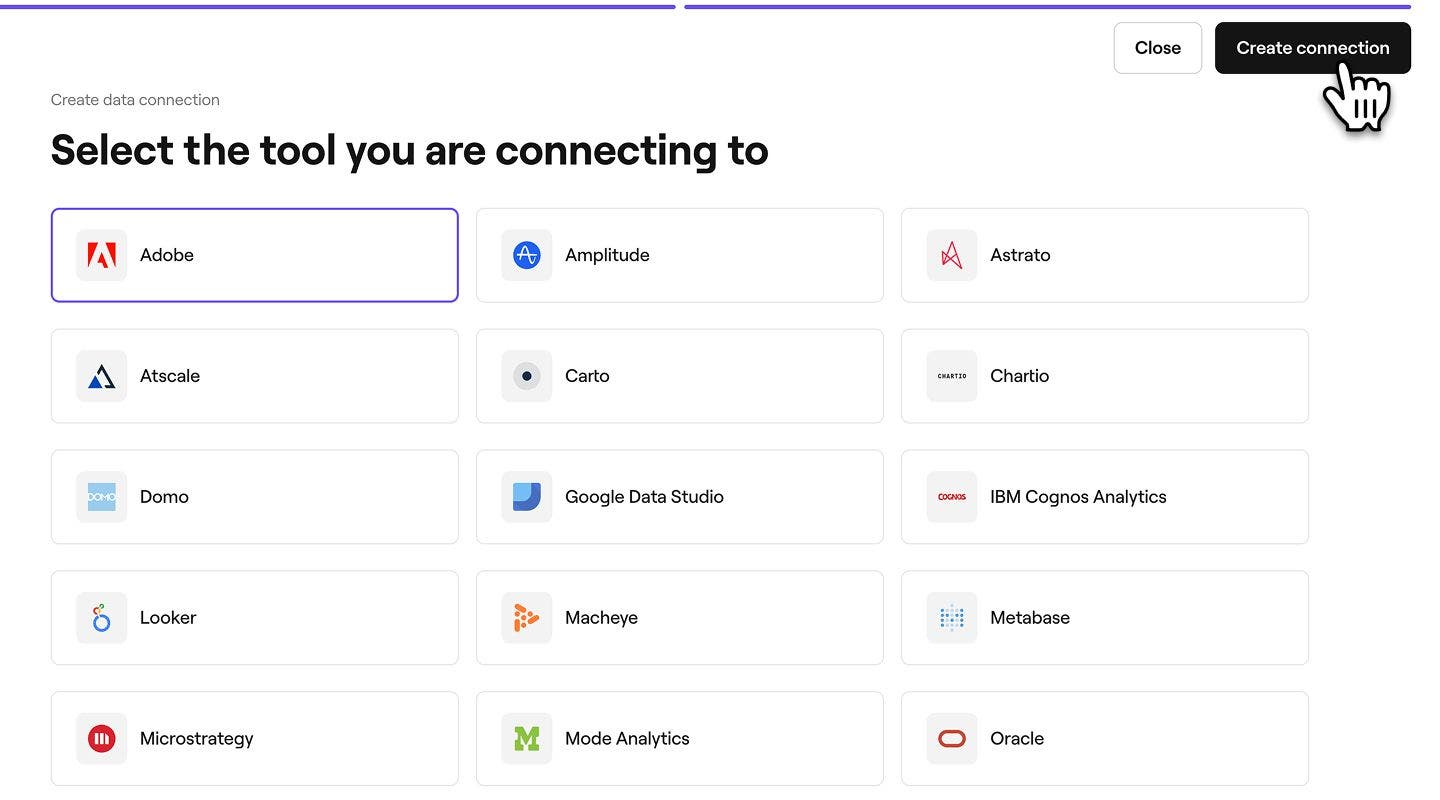Click the Microstrategy red icon
The image size is (1440, 800).
pyautogui.click(x=101, y=739)
